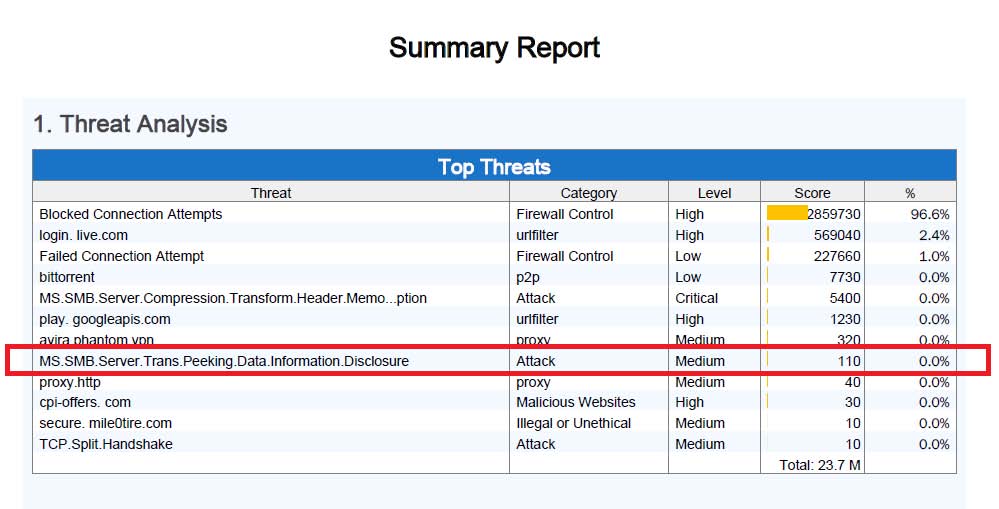Click the bittorrent threat entry
Screen dimensions: 999x509
[x=67, y=277]
